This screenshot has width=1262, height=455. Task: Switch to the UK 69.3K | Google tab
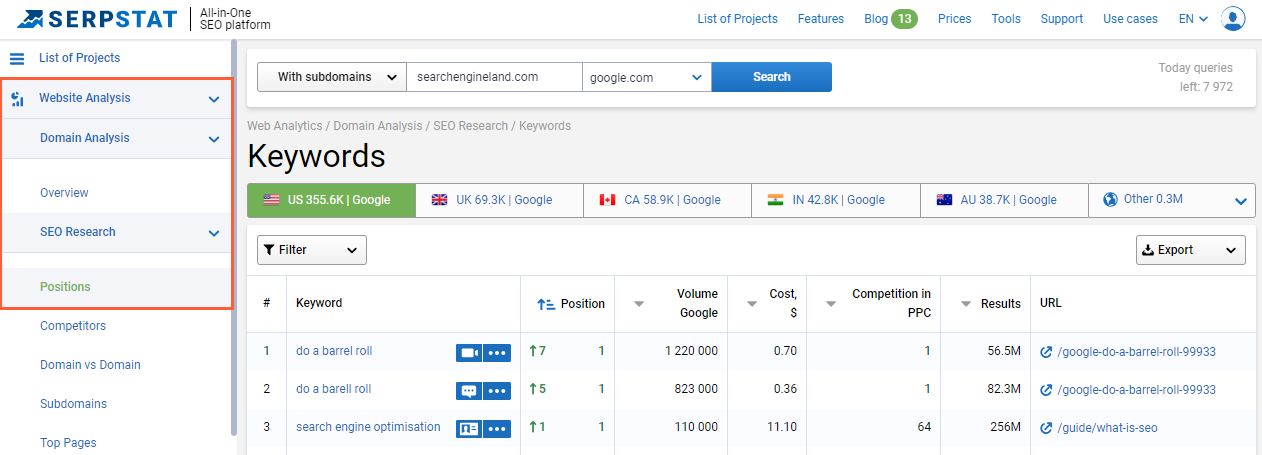click(x=500, y=200)
